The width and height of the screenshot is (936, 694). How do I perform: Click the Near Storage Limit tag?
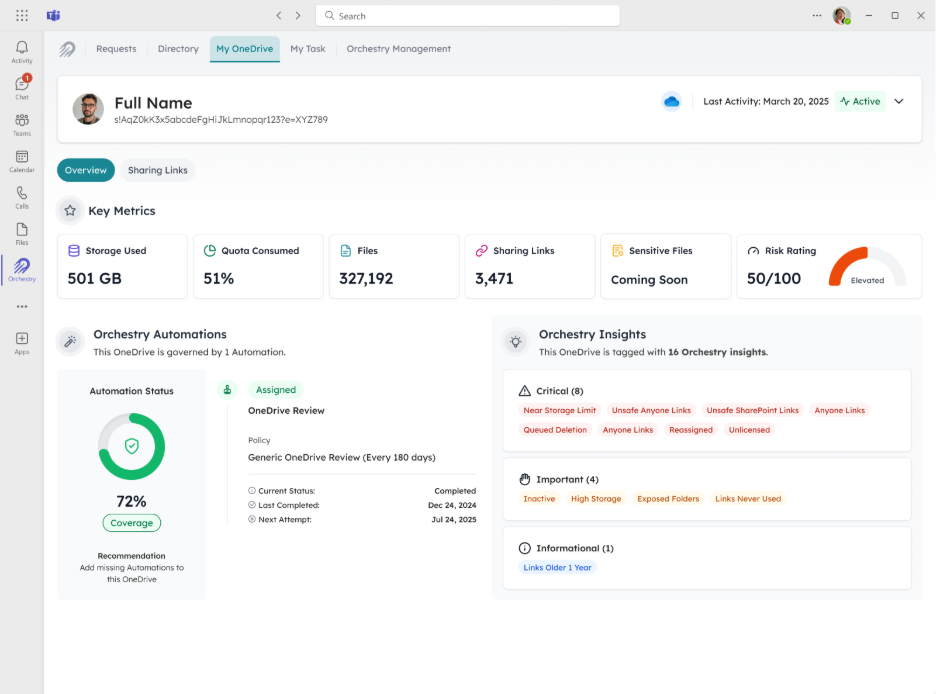tap(559, 410)
